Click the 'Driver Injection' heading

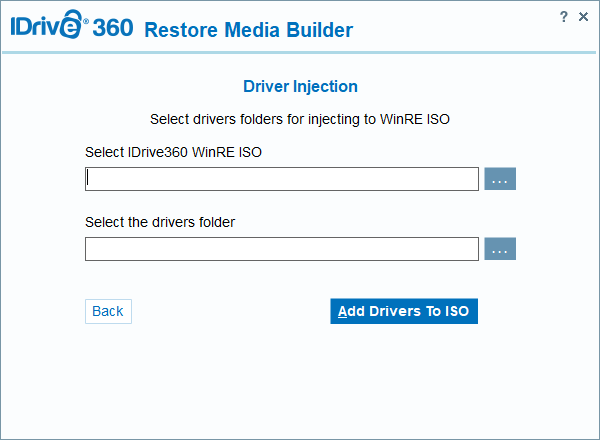pos(300,87)
